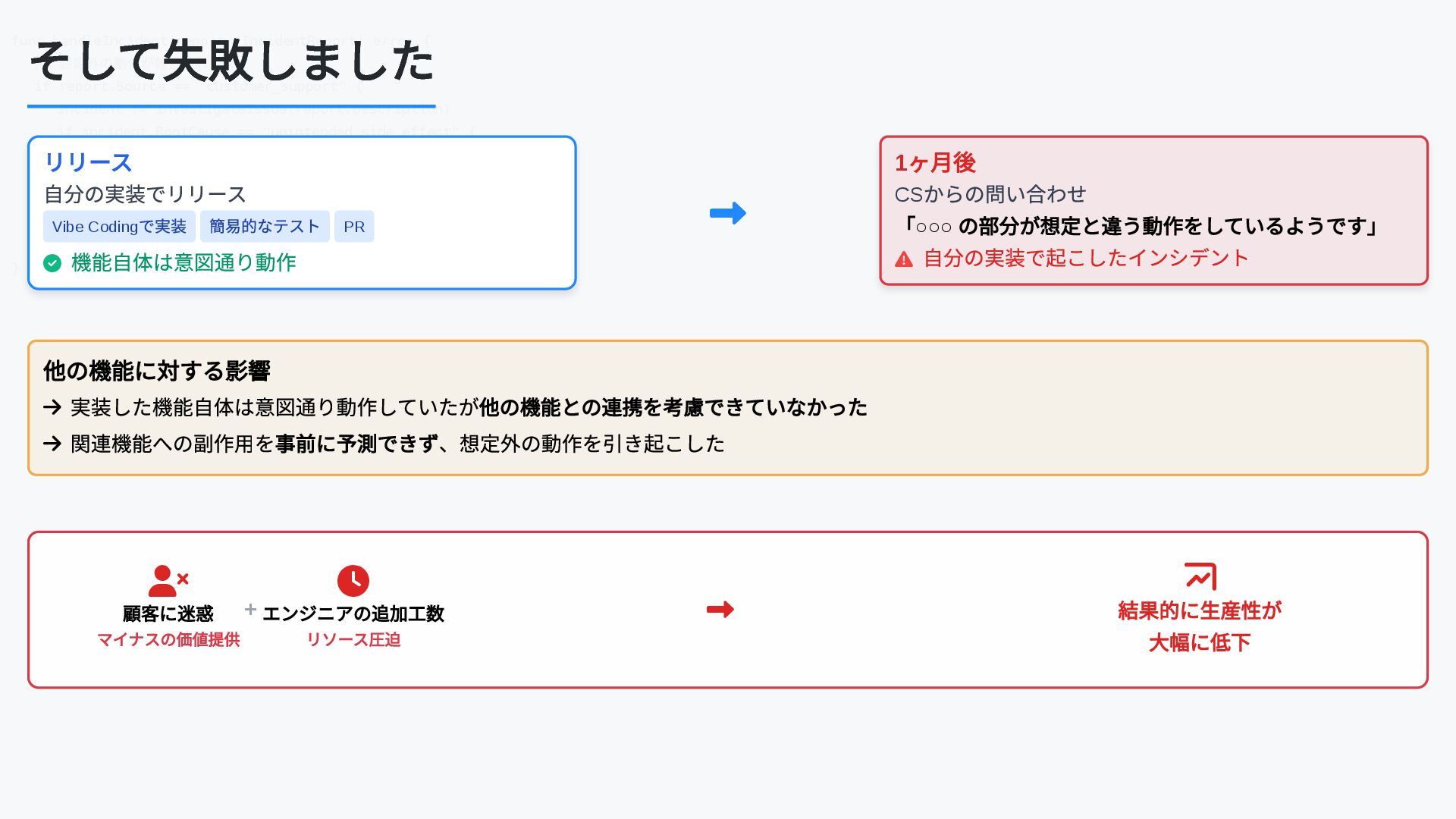Click '結果的に生産性が大幅に低下' text
The height and width of the screenshot is (819, 1456).
1200,626
